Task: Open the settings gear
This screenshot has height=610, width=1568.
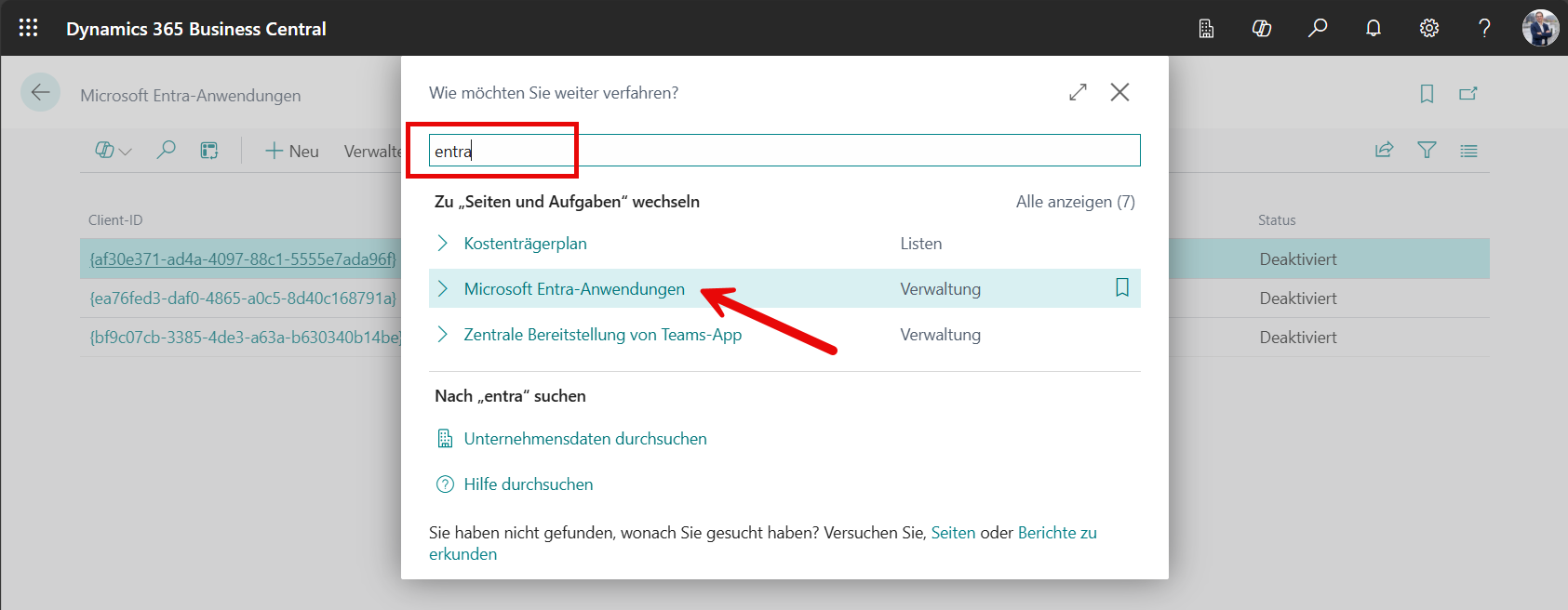Action: 1429,29
